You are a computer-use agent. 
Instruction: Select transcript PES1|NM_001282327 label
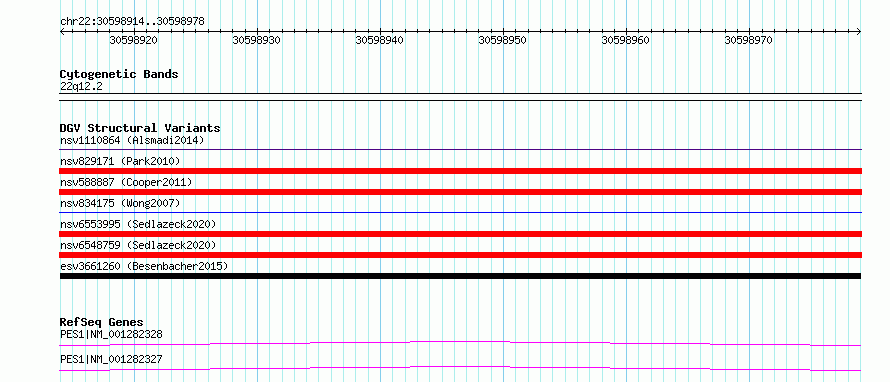click(x=111, y=359)
